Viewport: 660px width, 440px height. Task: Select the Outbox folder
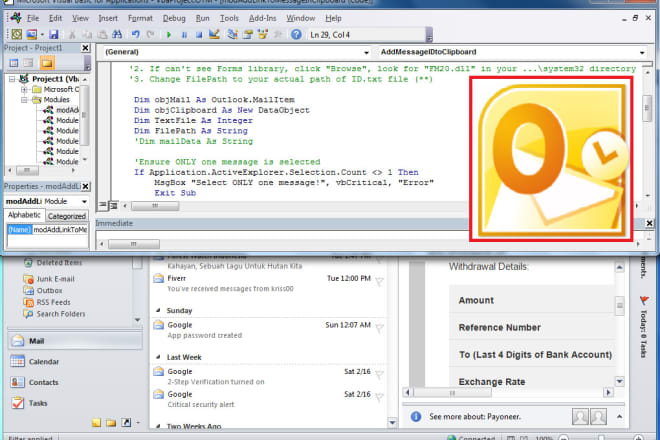click(x=43, y=291)
